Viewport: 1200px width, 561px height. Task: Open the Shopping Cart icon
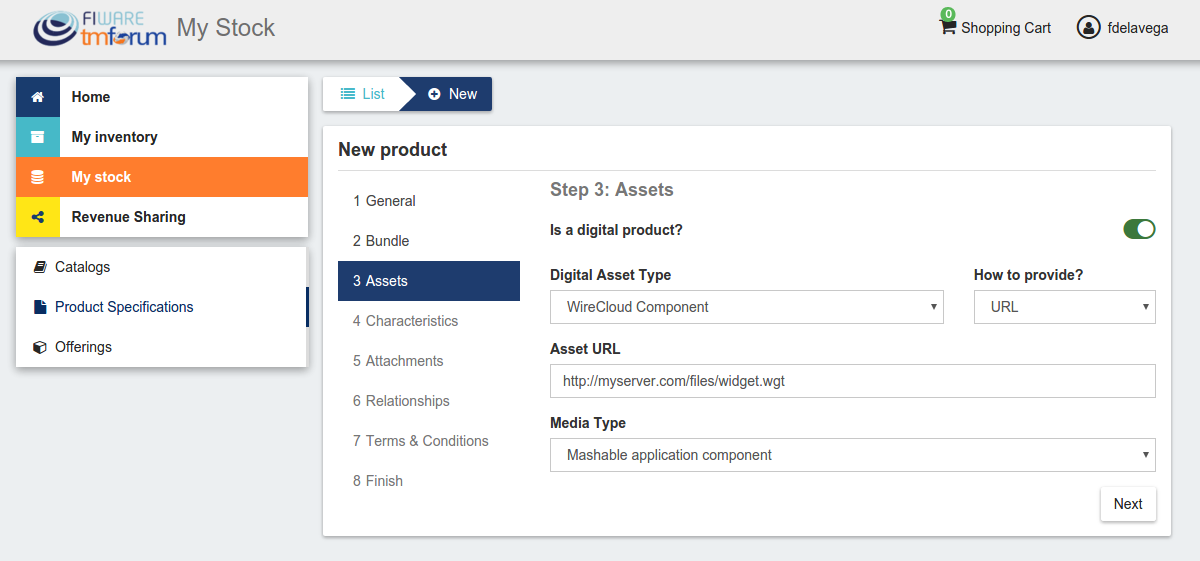[x=948, y=27]
